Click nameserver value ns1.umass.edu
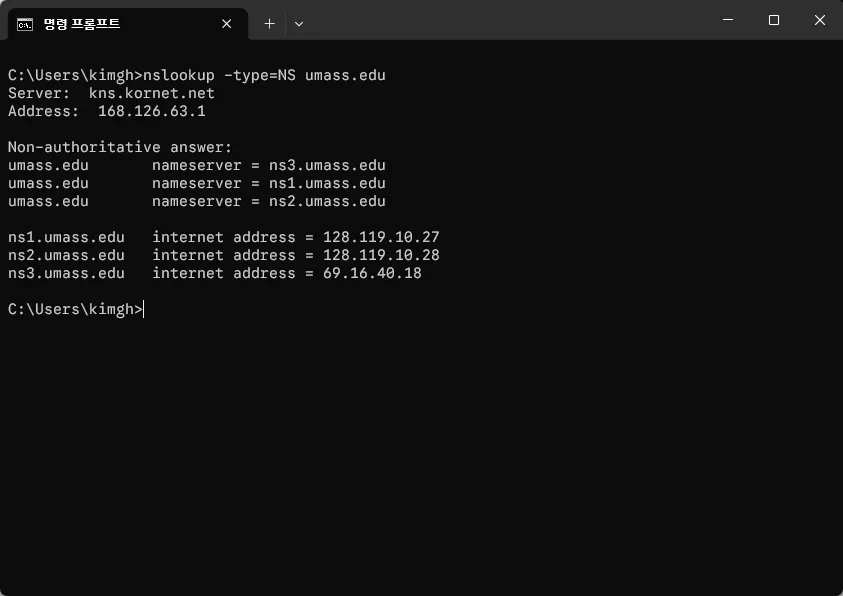The width and height of the screenshot is (843, 596). coord(327,183)
